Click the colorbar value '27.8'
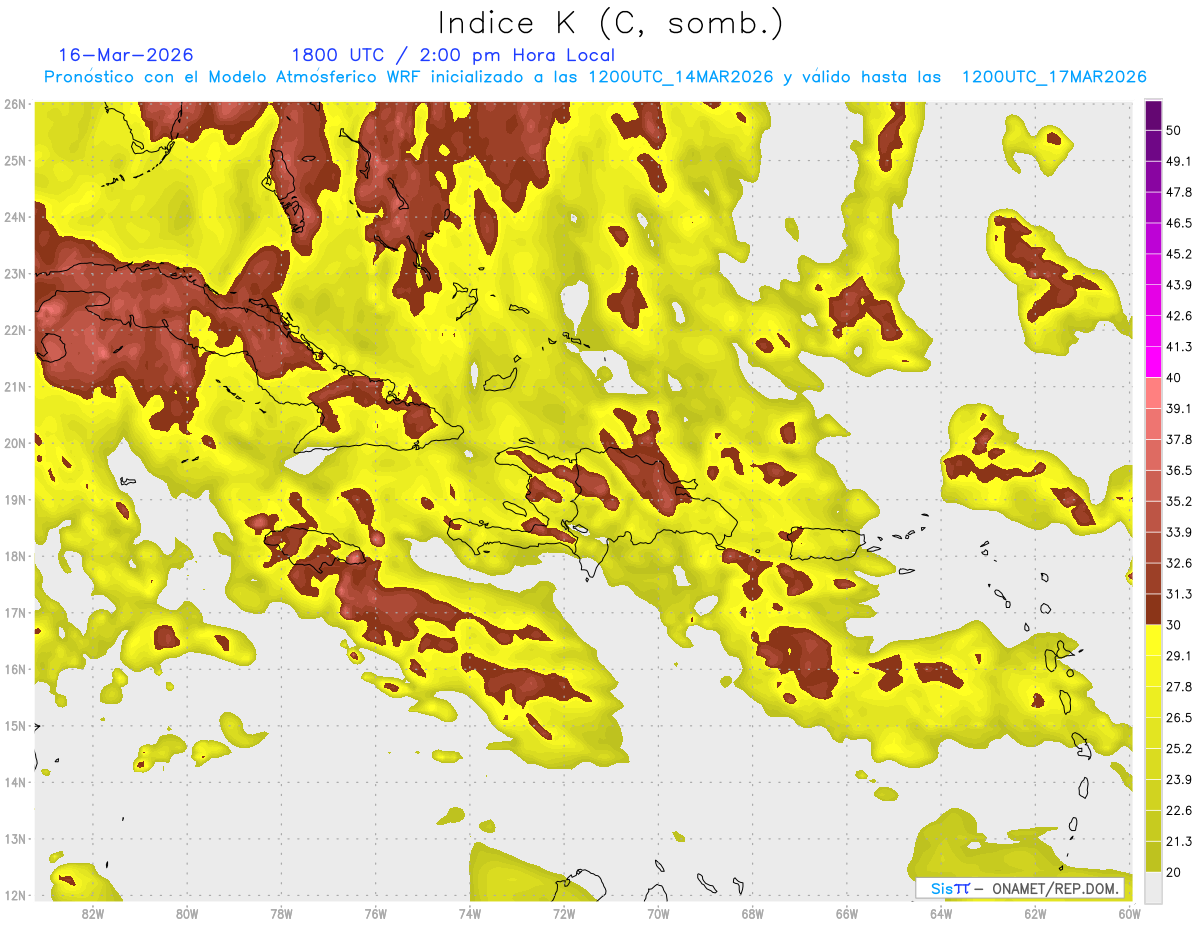The height and width of the screenshot is (927, 1200). tap(1179, 687)
